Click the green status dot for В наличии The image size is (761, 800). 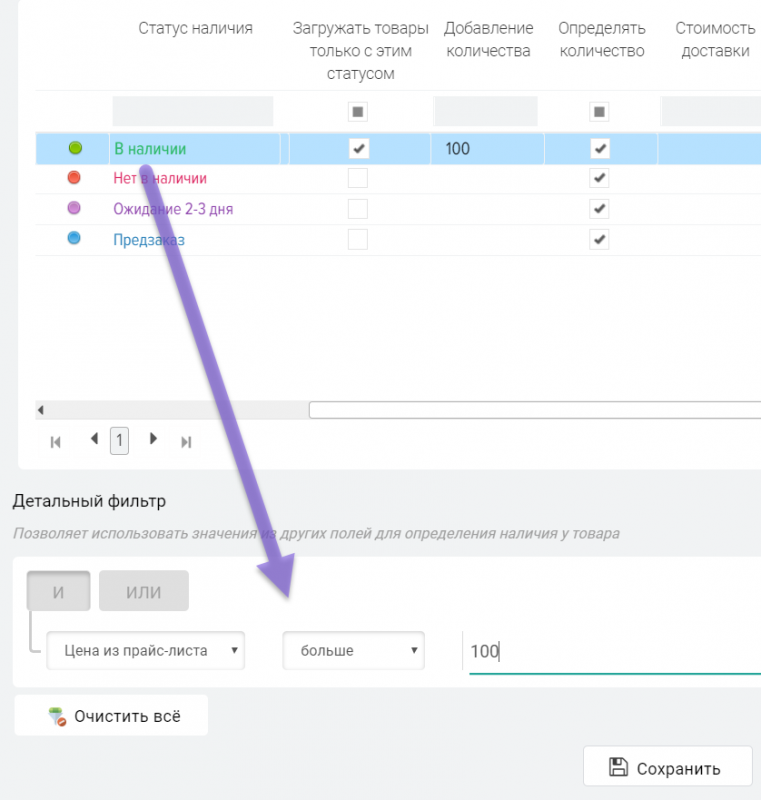pyautogui.click(x=75, y=148)
